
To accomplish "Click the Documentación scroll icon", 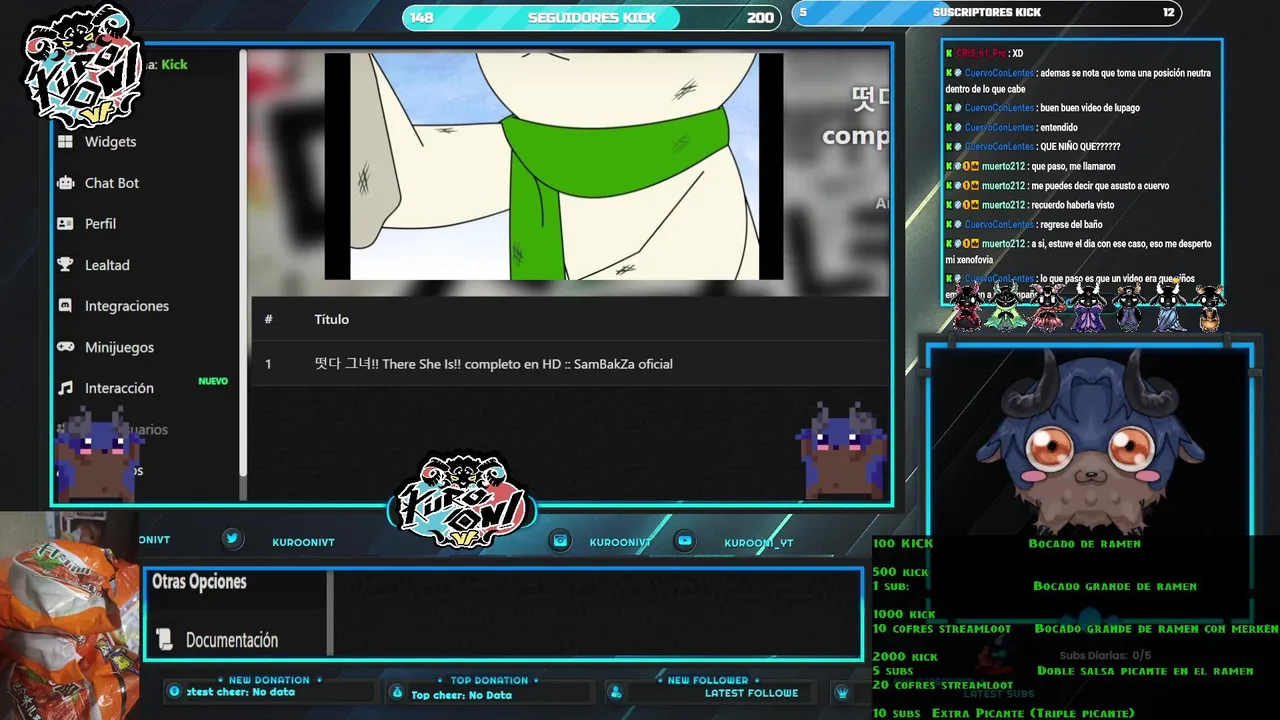I will (x=165, y=639).
